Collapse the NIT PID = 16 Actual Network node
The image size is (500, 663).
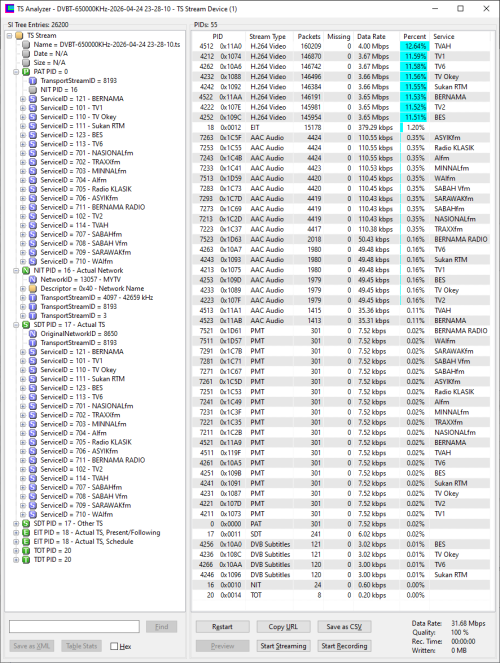(x=16, y=271)
